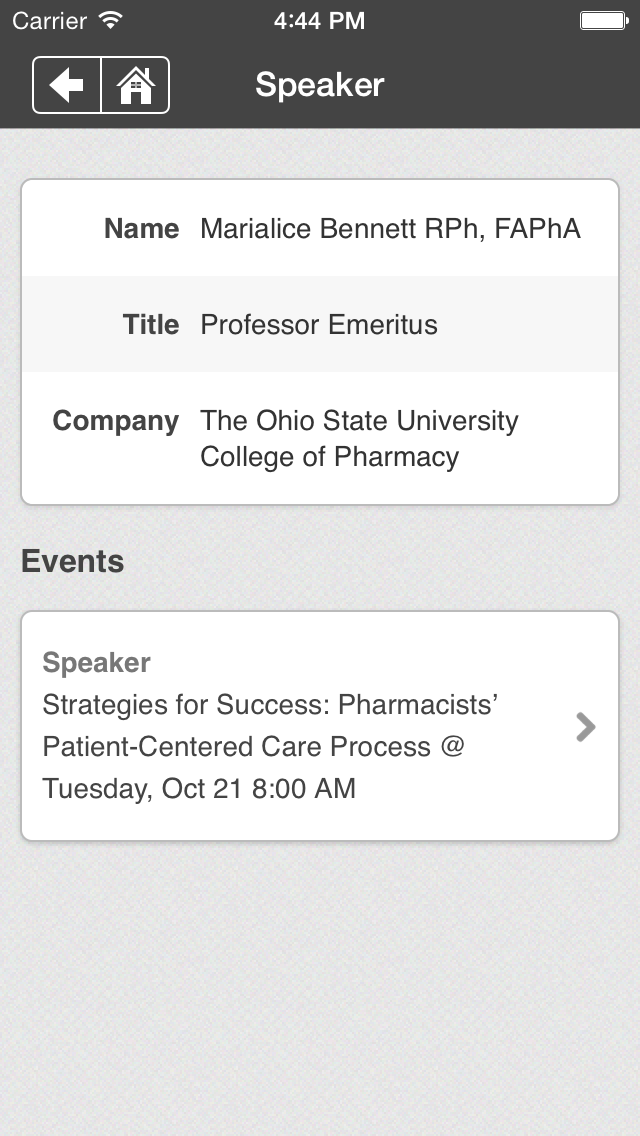Select The Ohio State University text
This screenshot has height=1136, width=640.
[x=359, y=421]
